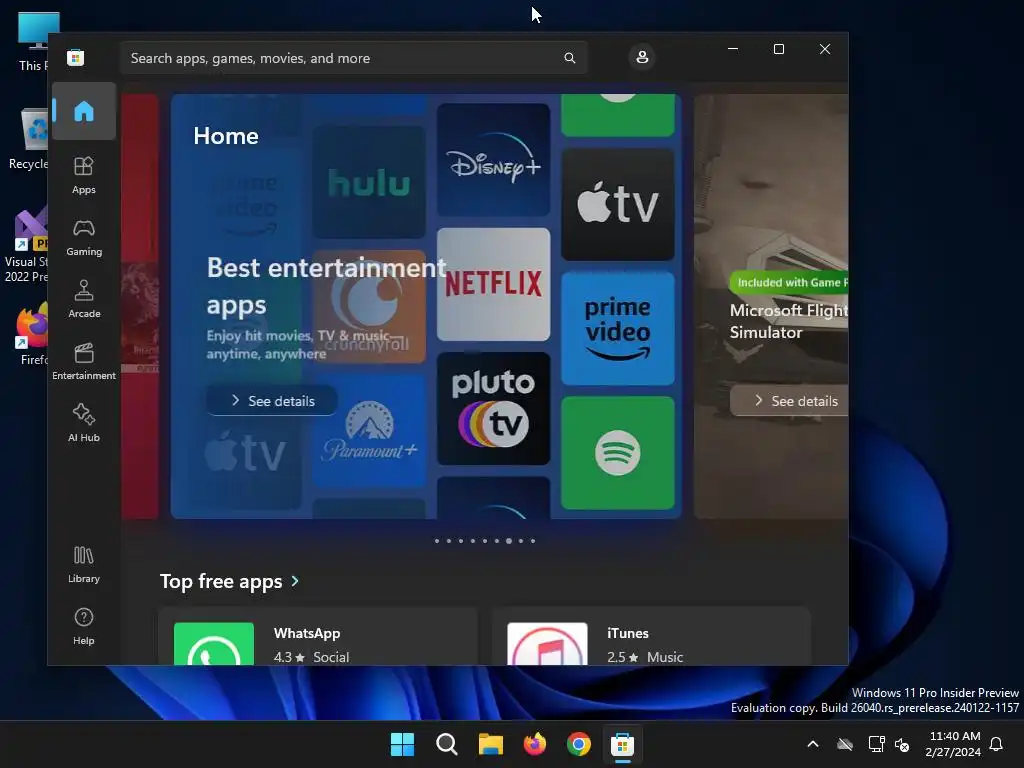Select the Spotify tile
Screen dimensions: 1024x768
coord(618,453)
